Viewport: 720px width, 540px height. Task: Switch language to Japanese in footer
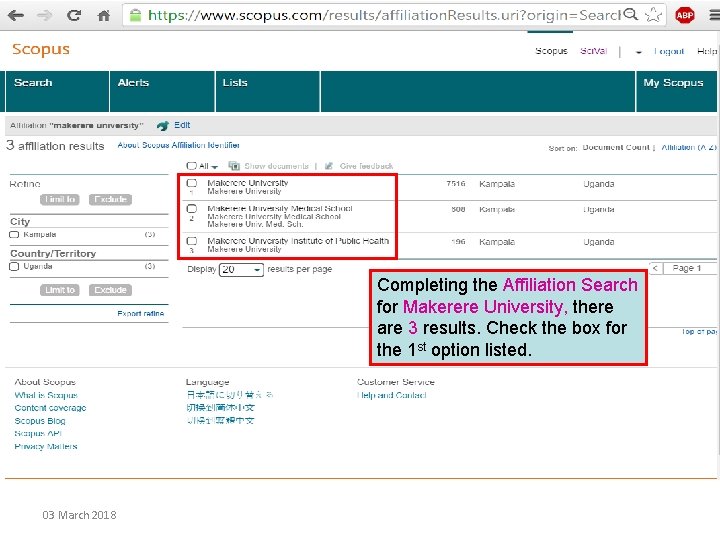pos(230,394)
